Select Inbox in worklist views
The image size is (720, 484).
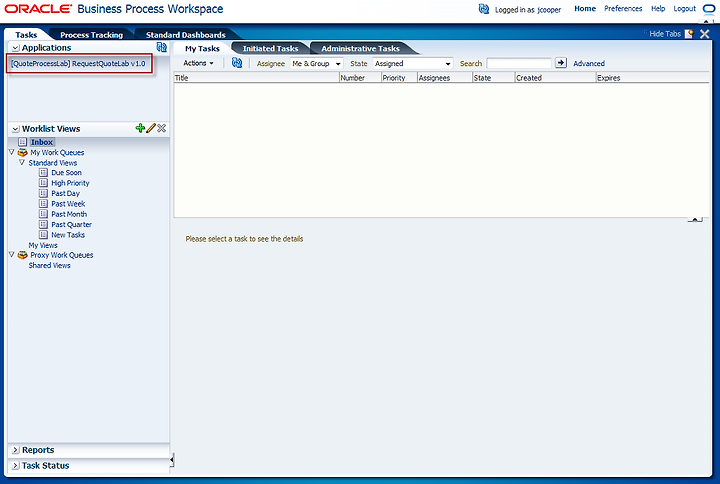pos(42,142)
